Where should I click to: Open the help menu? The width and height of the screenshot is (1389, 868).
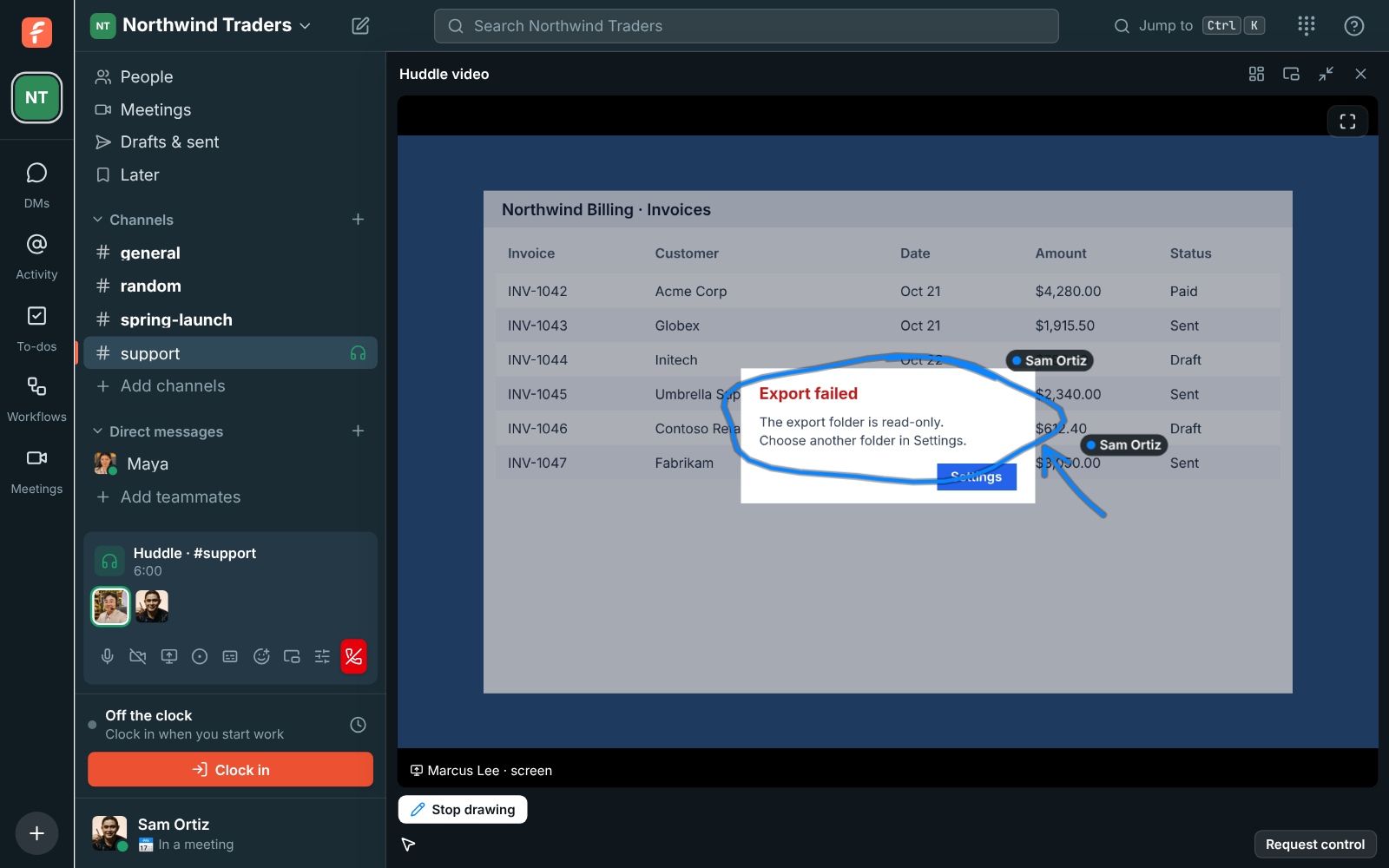tap(1353, 26)
